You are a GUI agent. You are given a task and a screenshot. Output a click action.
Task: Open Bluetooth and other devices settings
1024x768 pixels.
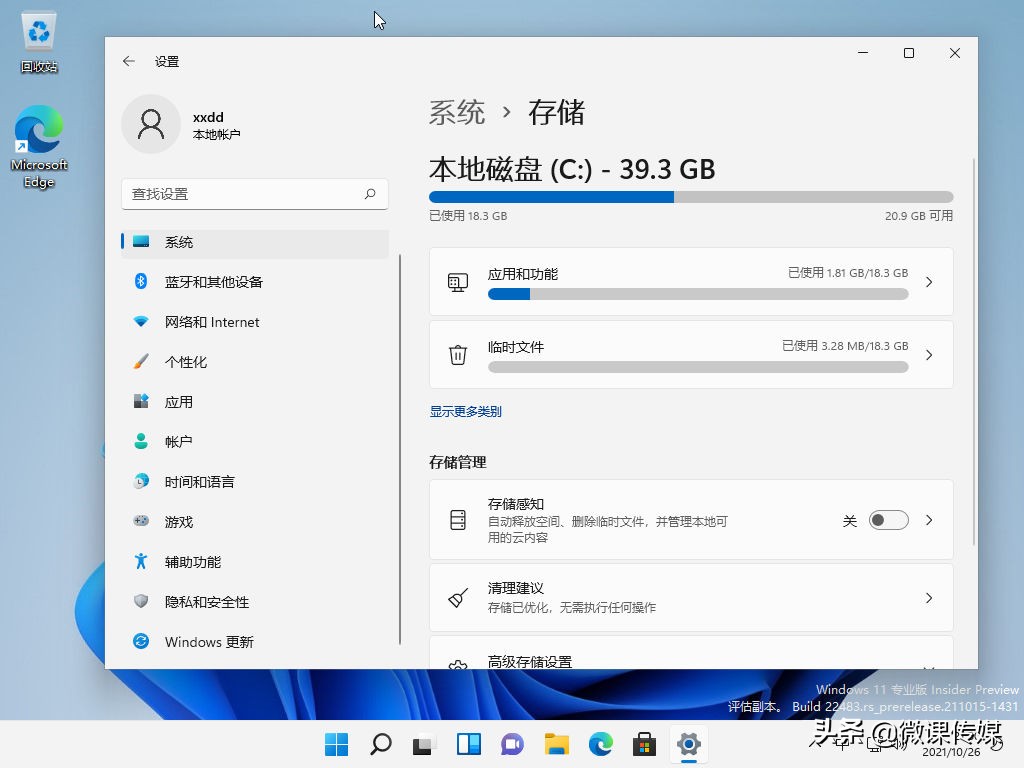[213, 281]
